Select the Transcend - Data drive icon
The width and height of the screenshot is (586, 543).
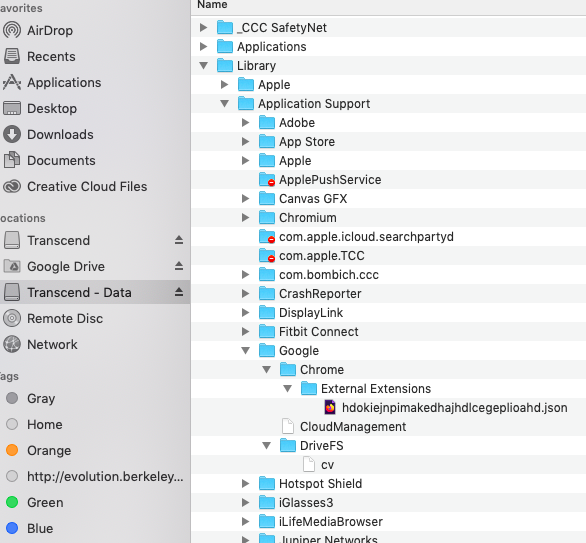(x=12, y=292)
